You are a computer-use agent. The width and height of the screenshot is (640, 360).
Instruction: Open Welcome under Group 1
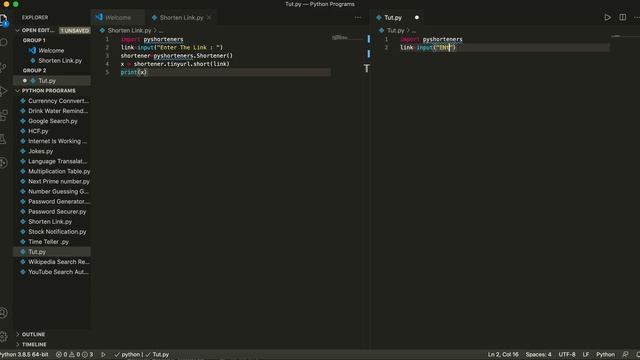pos(52,51)
